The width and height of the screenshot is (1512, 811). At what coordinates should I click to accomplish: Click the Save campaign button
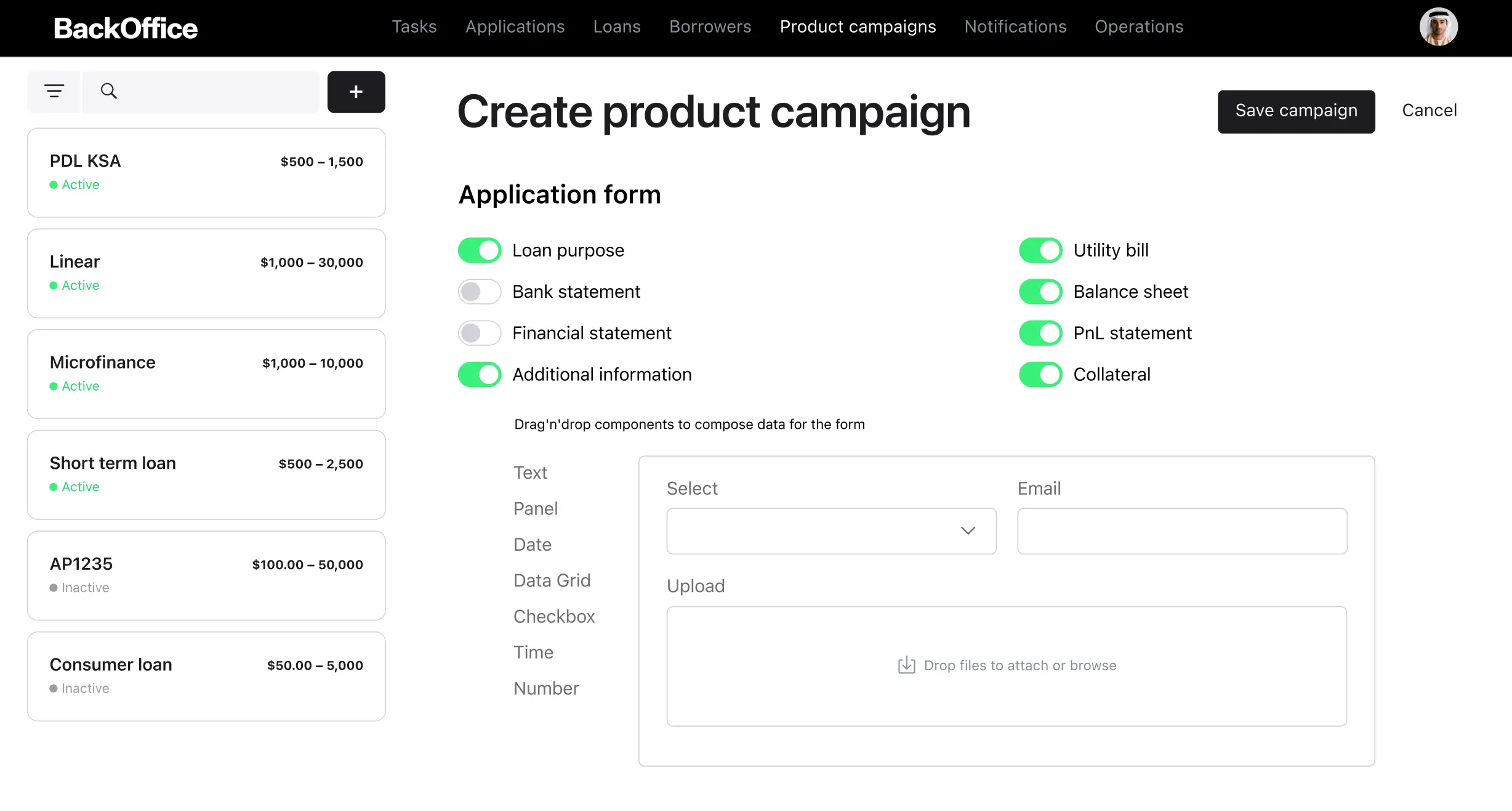1297,111
